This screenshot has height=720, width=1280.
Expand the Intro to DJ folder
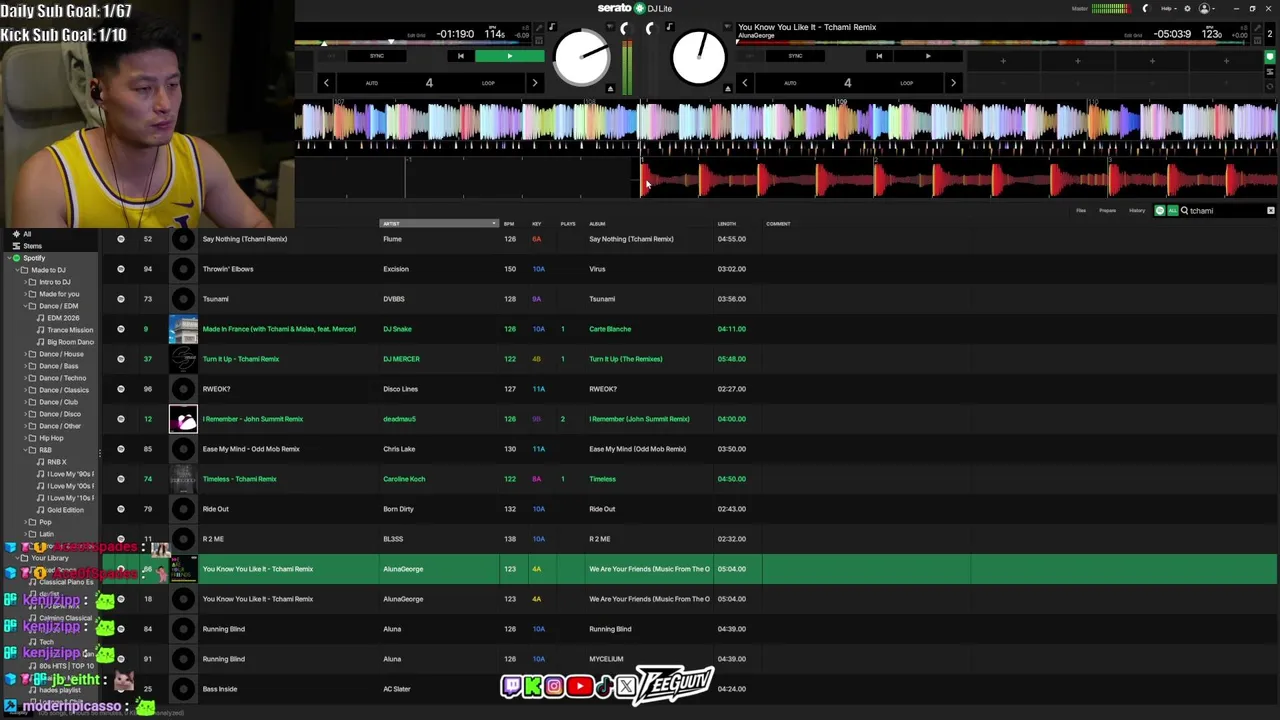[24, 282]
